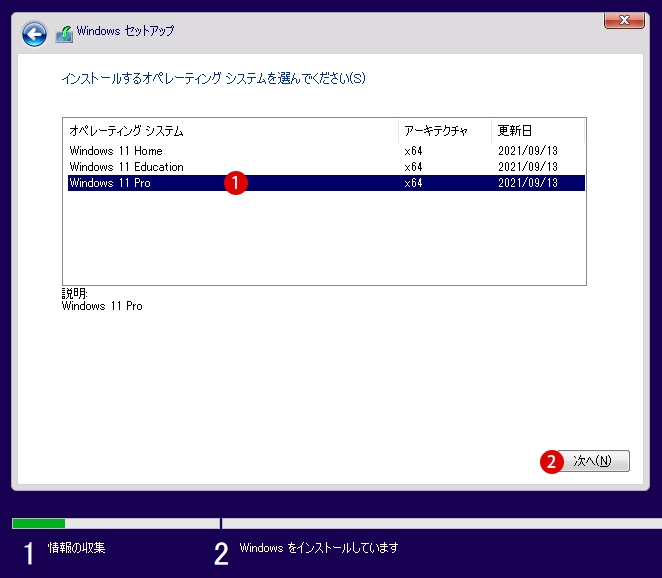Click the Windows セットアップ title text

pyautogui.click(x=125, y=31)
